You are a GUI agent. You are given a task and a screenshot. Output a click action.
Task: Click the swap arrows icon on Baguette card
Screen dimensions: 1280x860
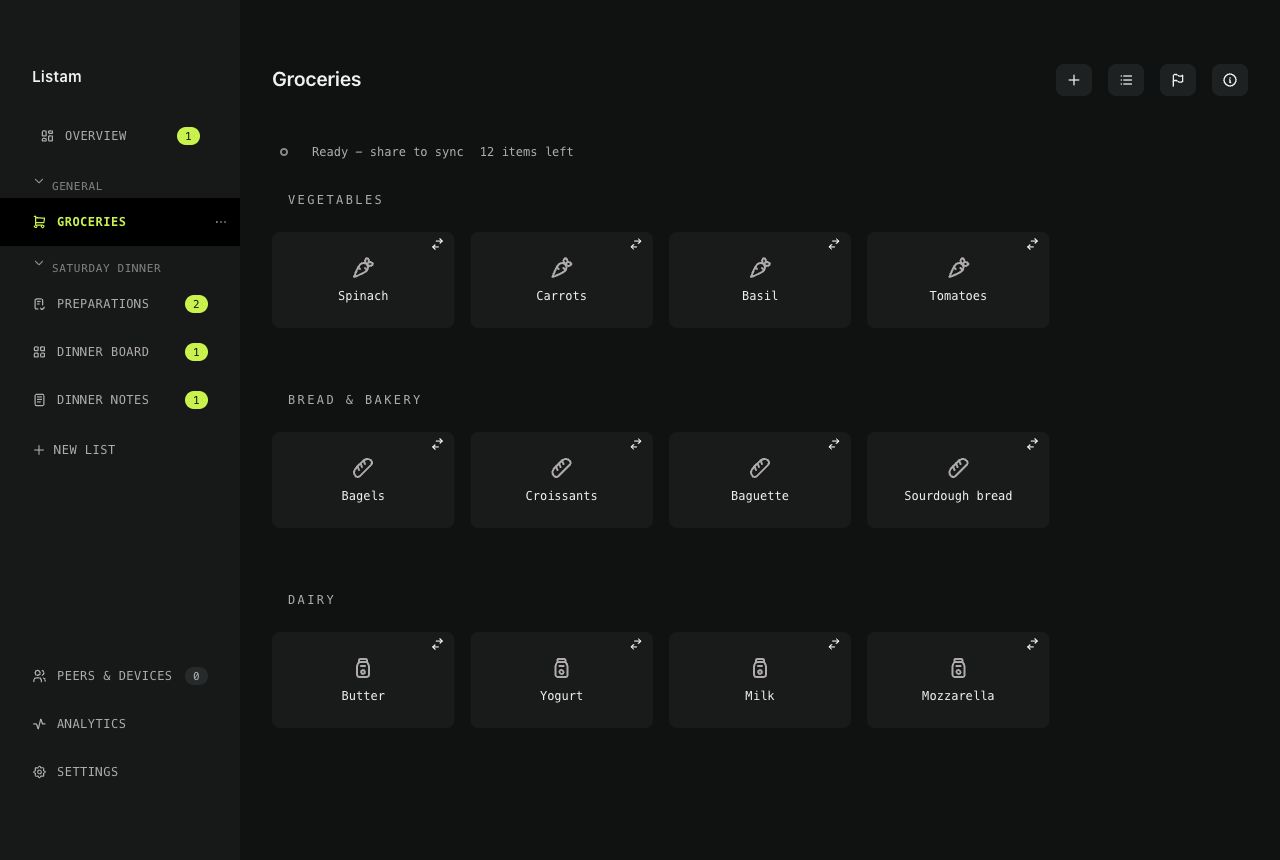click(x=833, y=444)
